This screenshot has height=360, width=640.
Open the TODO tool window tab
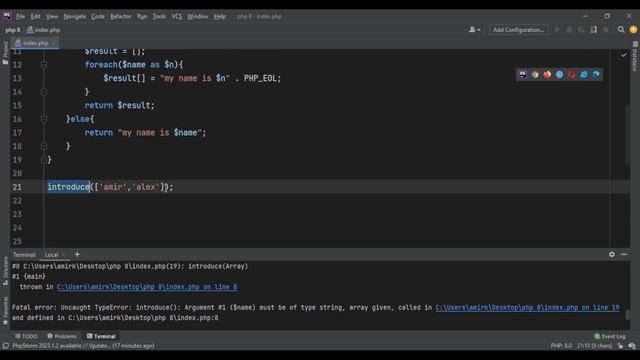26,336
